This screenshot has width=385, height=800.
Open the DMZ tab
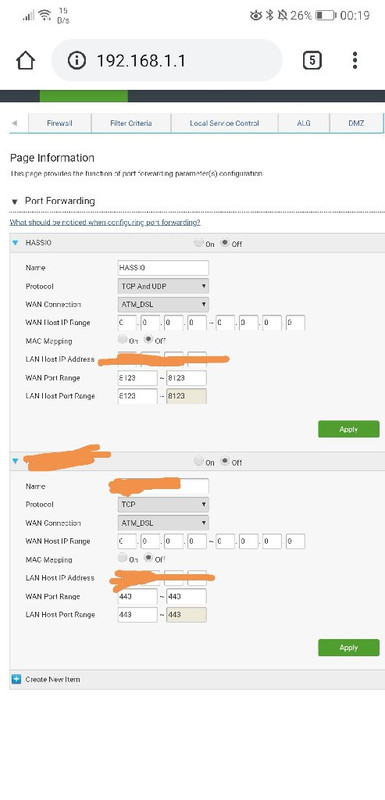[356, 123]
